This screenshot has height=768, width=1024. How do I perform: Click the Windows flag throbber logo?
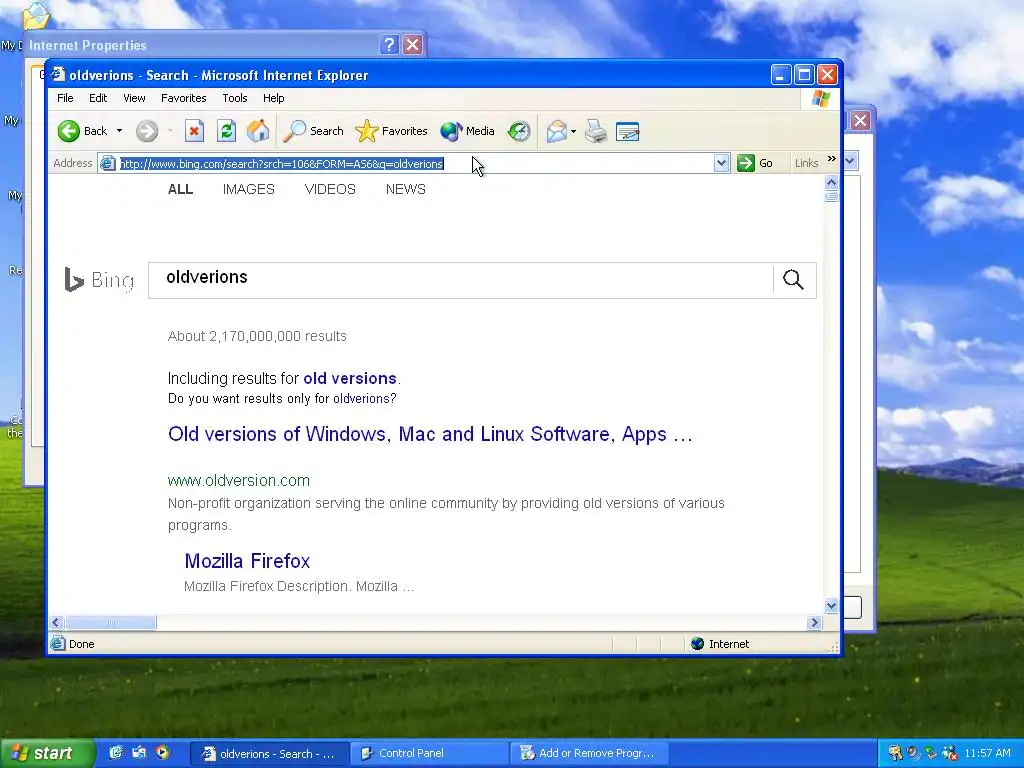tap(821, 99)
